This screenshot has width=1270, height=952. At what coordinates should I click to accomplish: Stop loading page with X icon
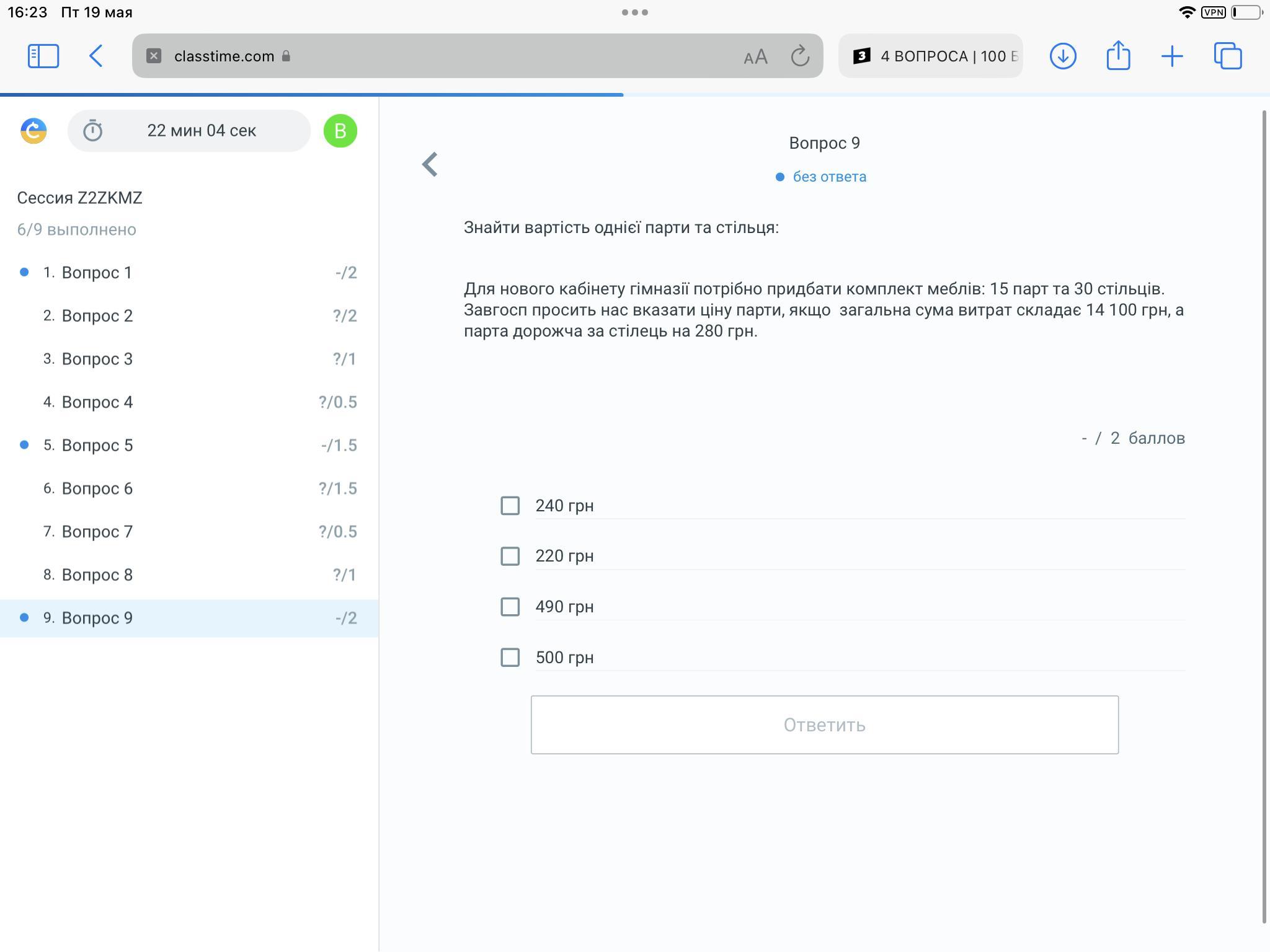154,56
